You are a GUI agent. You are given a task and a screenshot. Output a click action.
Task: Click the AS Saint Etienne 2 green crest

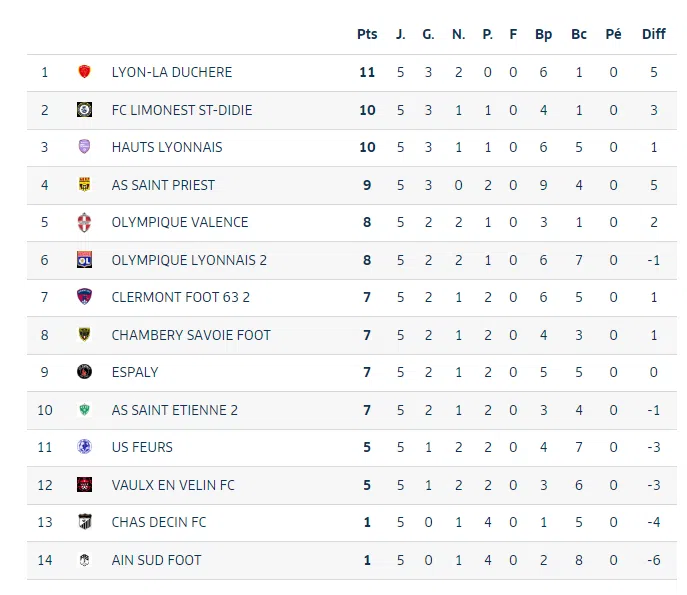(x=85, y=410)
